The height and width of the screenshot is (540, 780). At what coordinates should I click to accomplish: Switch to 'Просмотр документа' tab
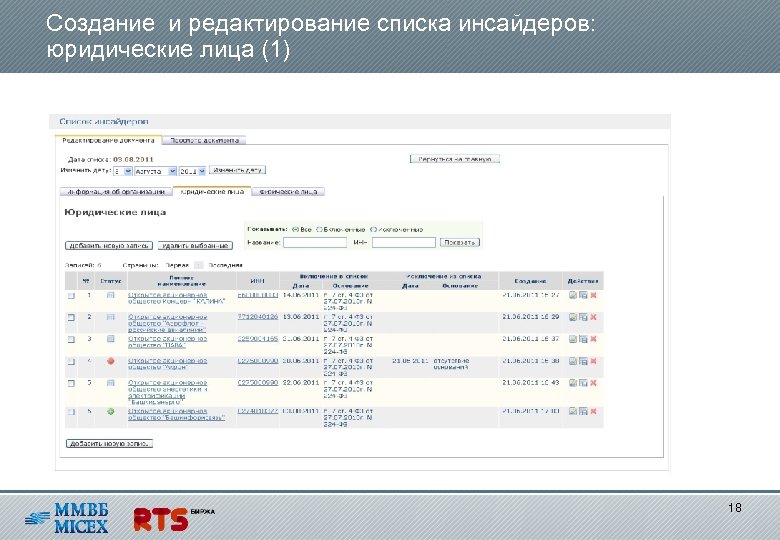(x=204, y=141)
